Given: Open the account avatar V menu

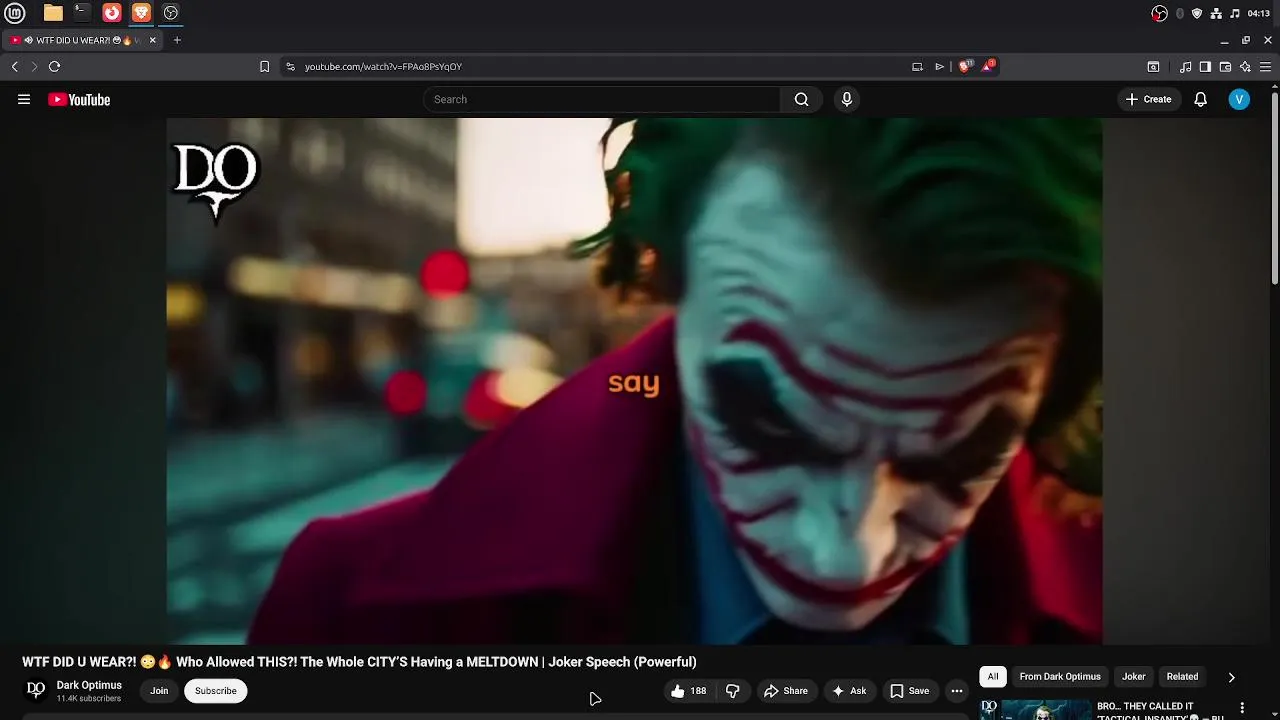Looking at the screenshot, I should (x=1239, y=99).
